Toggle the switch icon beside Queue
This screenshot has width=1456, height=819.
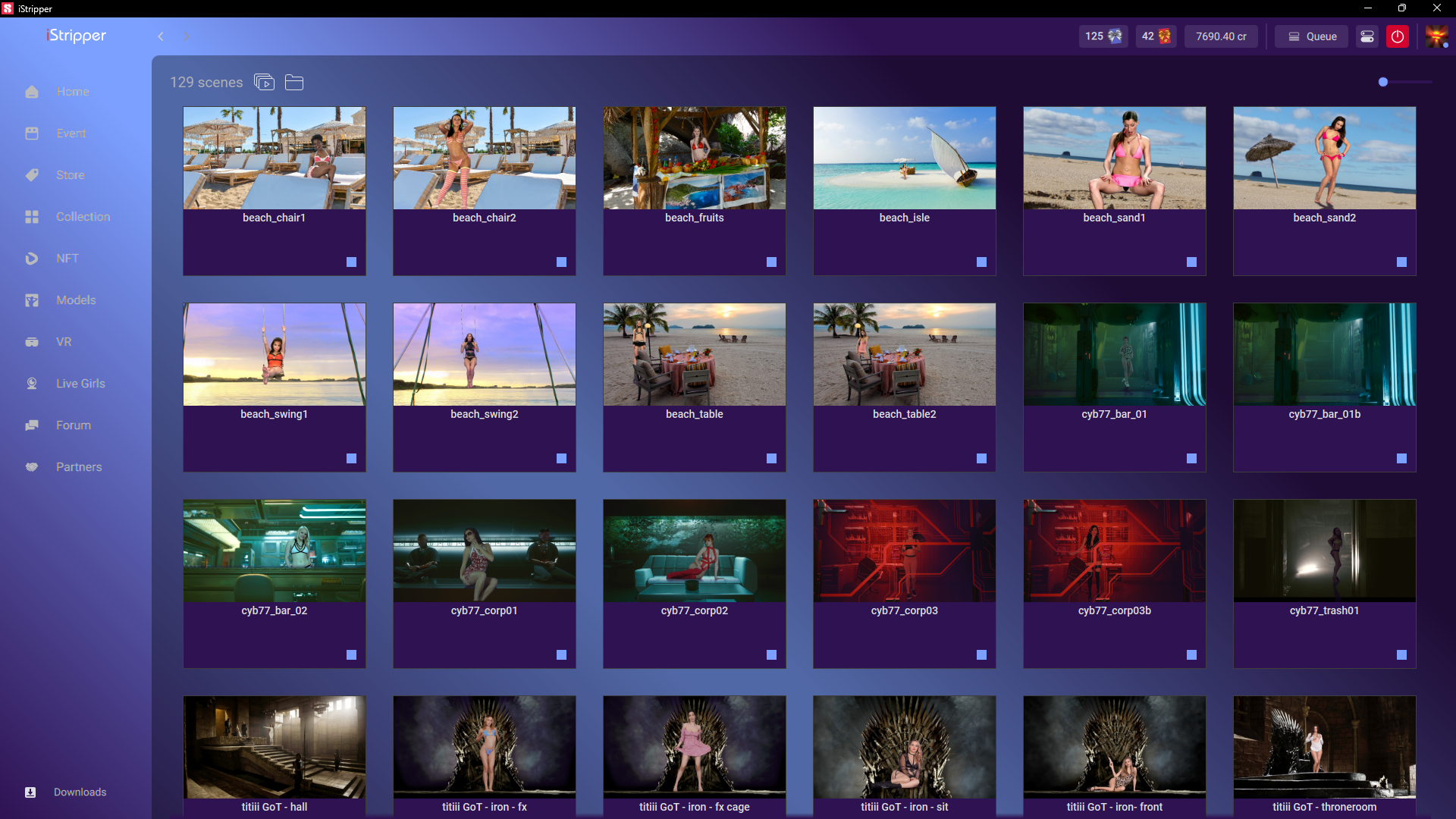(x=1367, y=36)
